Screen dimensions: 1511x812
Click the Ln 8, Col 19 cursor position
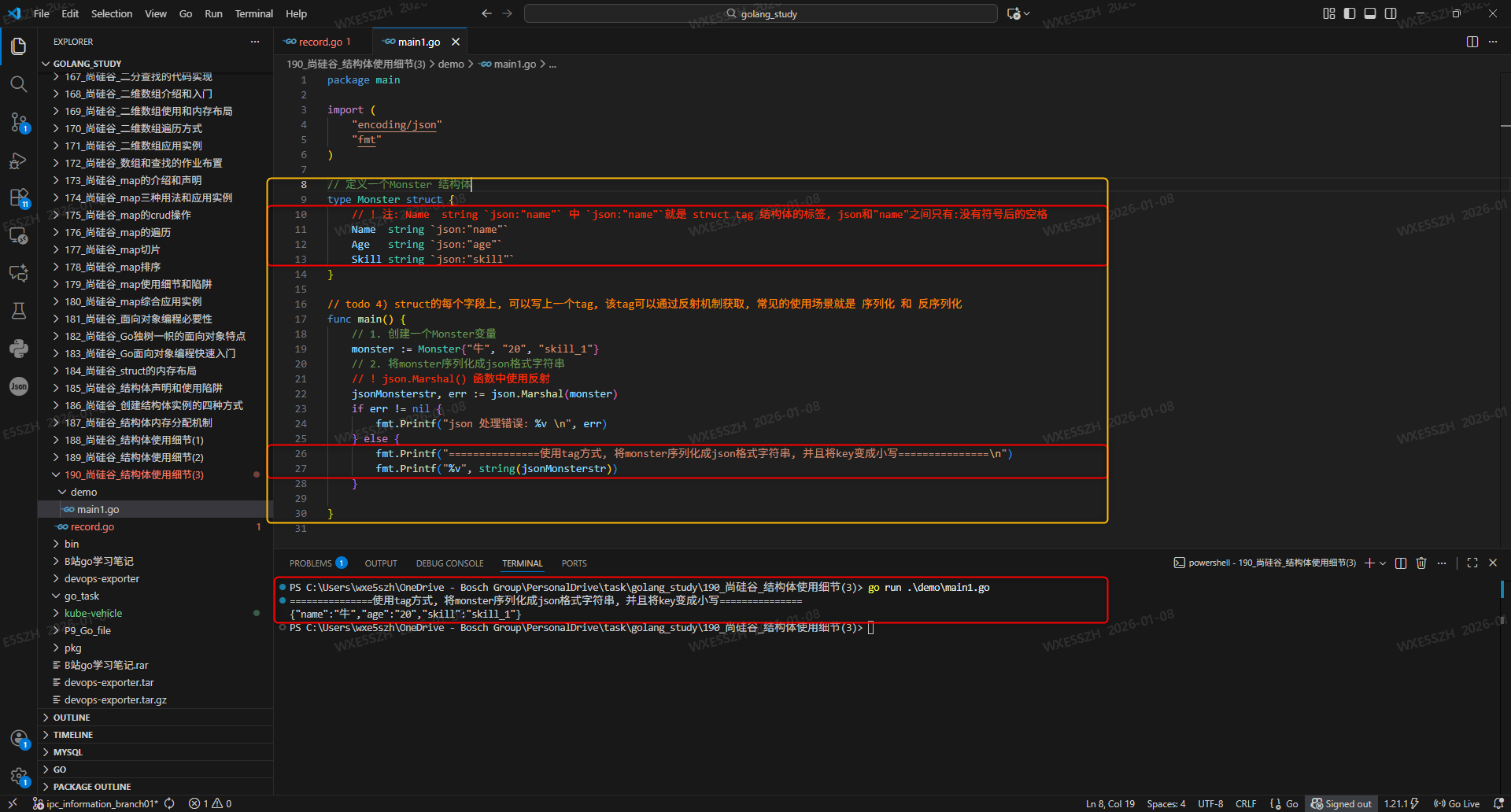[x=1110, y=803]
